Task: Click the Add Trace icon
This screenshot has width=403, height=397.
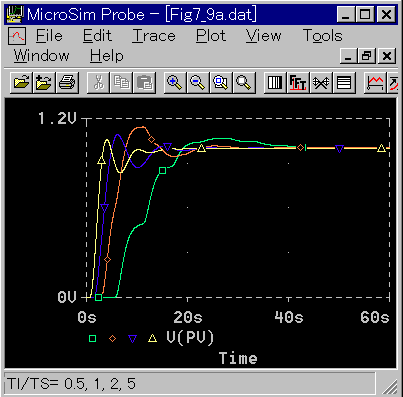Action: 375,82
